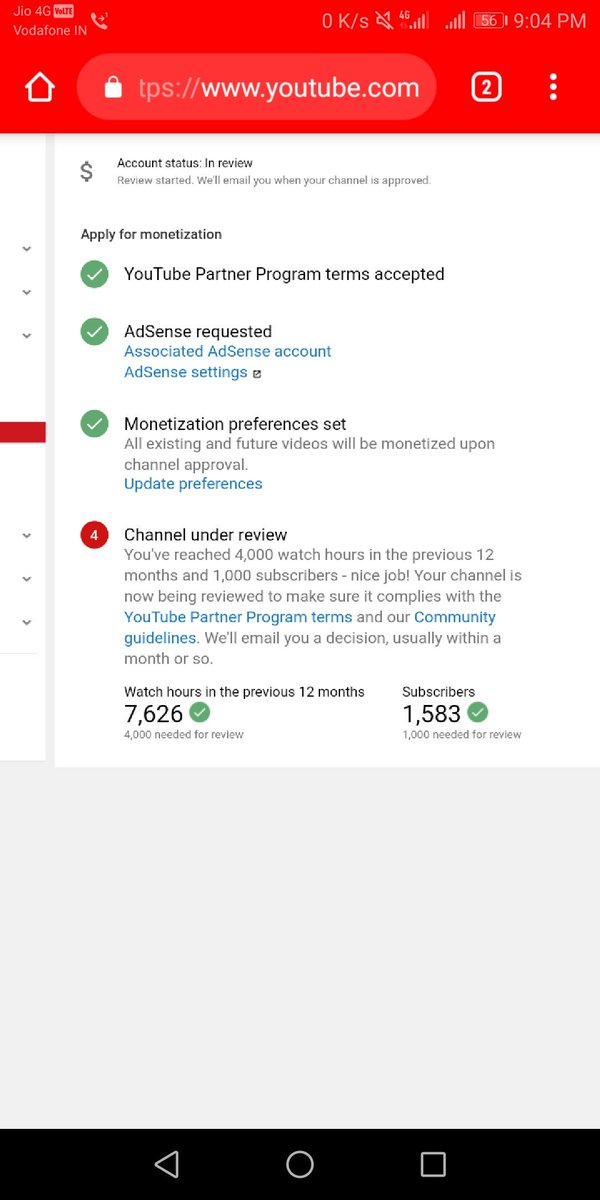Click the 9:04 PM clock in the status bar

point(549,20)
